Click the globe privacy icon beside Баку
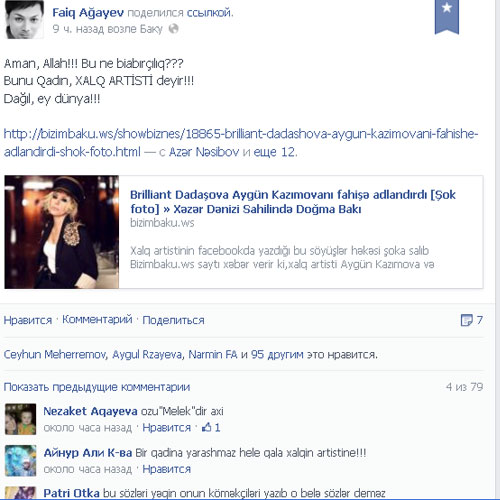Viewport: 500px width, 500px height. tap(174, 29)
